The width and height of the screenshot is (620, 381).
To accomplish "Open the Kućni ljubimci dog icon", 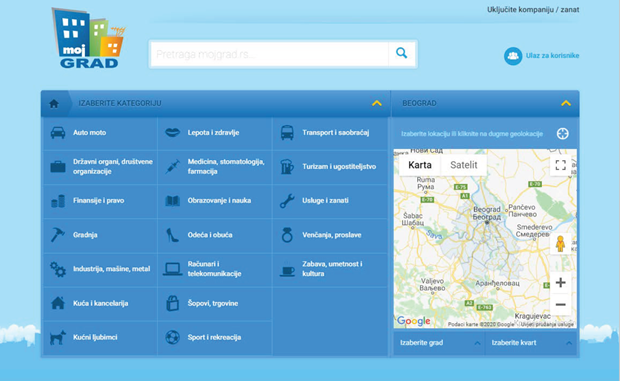I will (x=58, y=338).
